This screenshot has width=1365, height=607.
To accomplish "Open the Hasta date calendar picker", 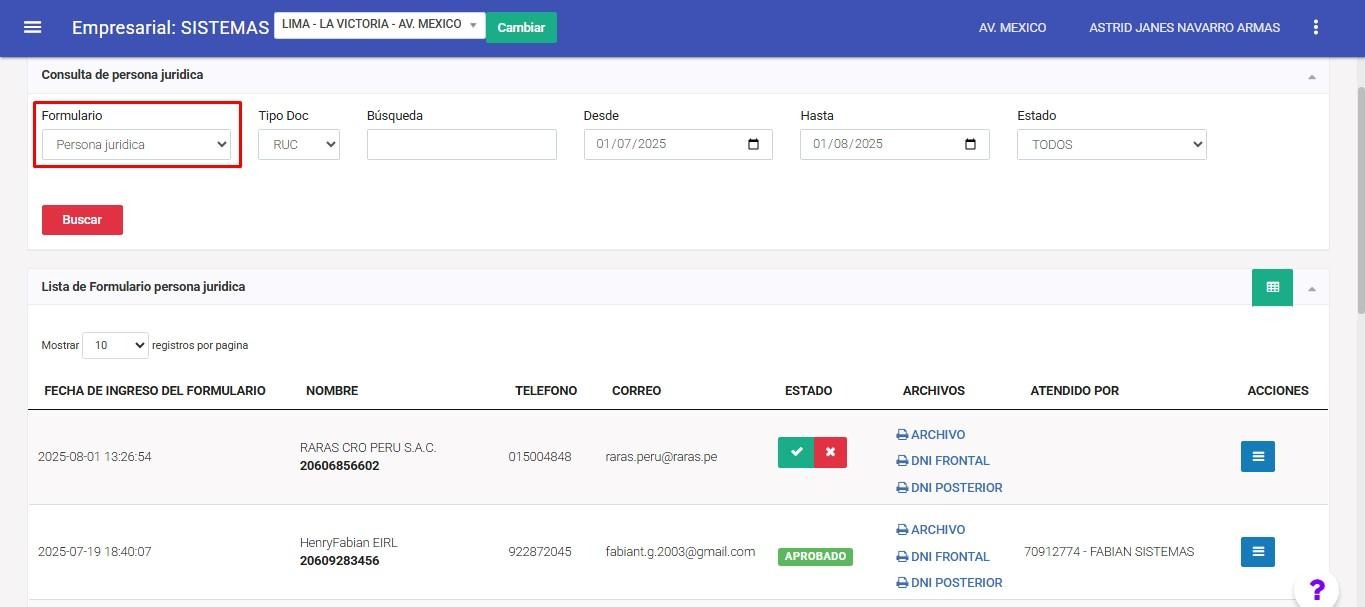I will click(970, 144).
